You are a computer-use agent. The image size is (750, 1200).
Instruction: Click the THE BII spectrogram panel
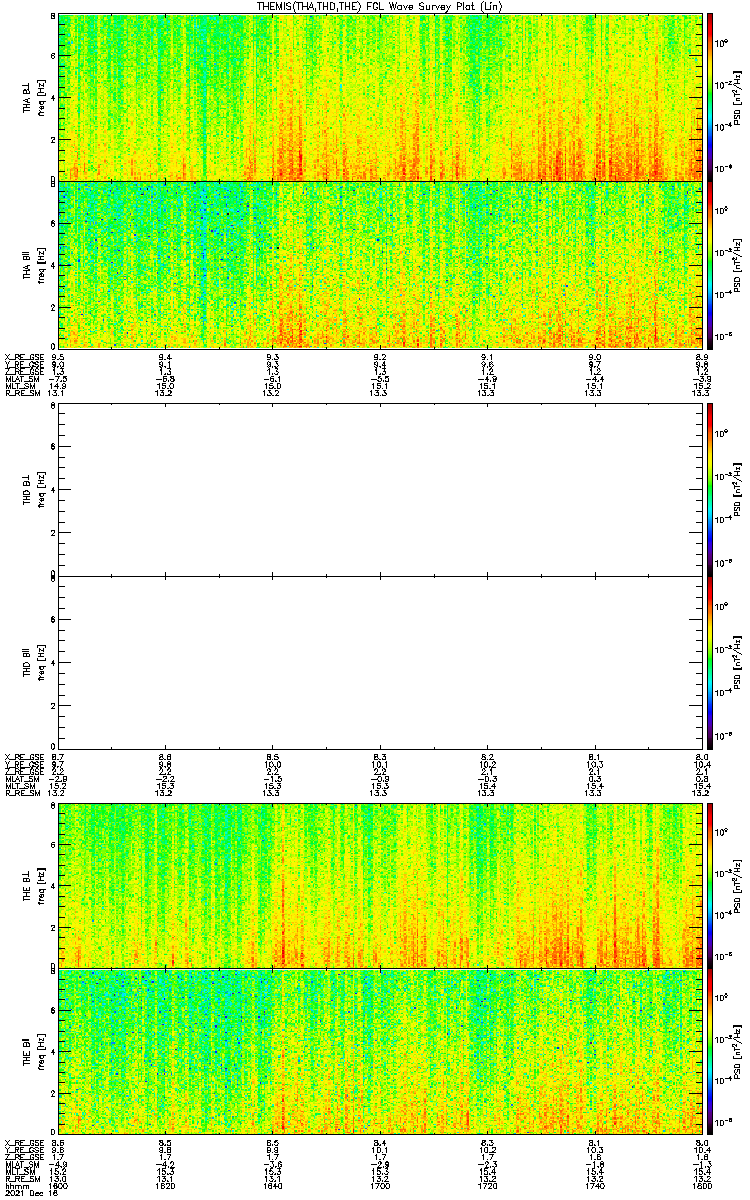click(380, 1052)
